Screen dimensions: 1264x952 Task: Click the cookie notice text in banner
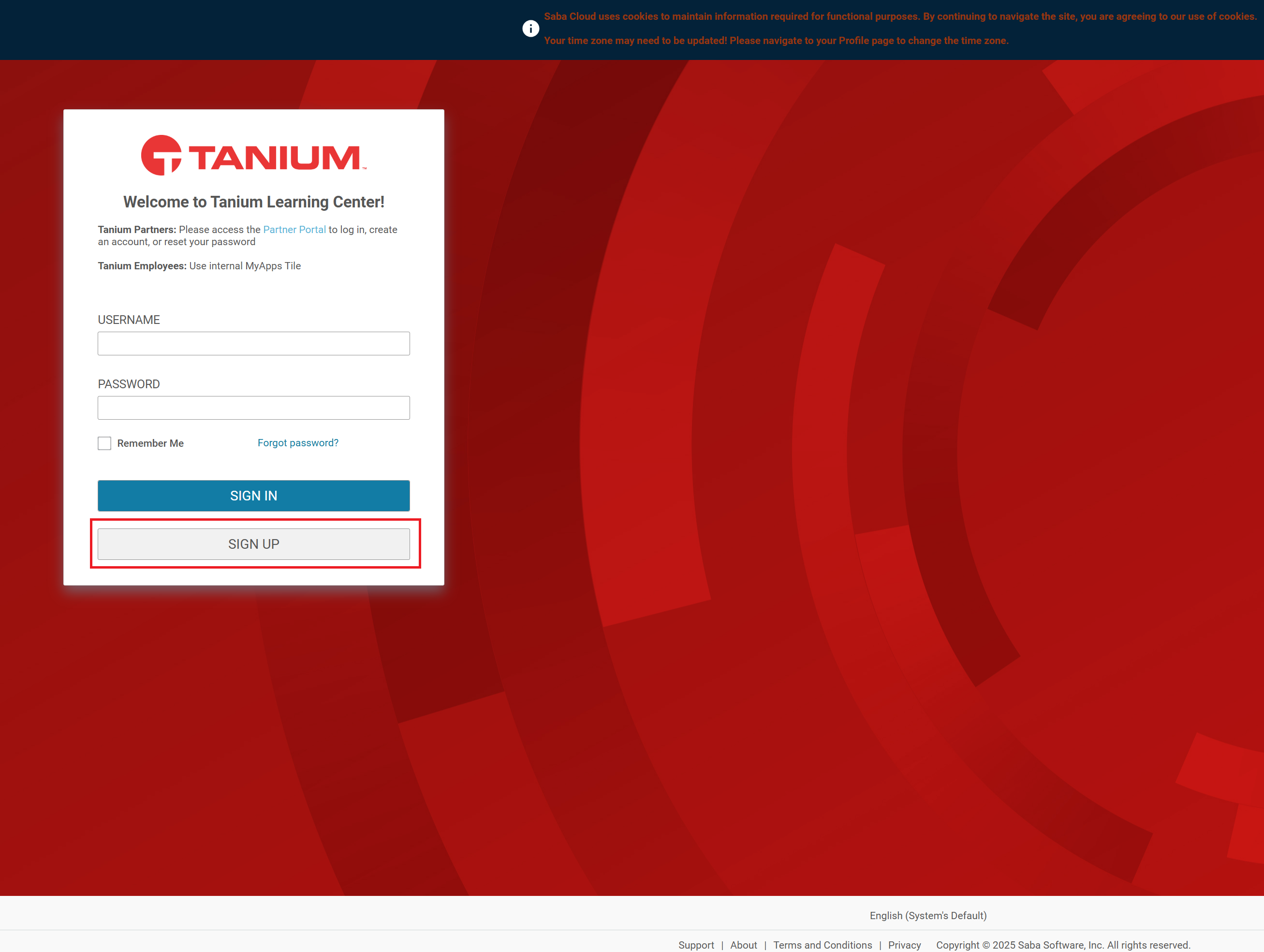900,16
